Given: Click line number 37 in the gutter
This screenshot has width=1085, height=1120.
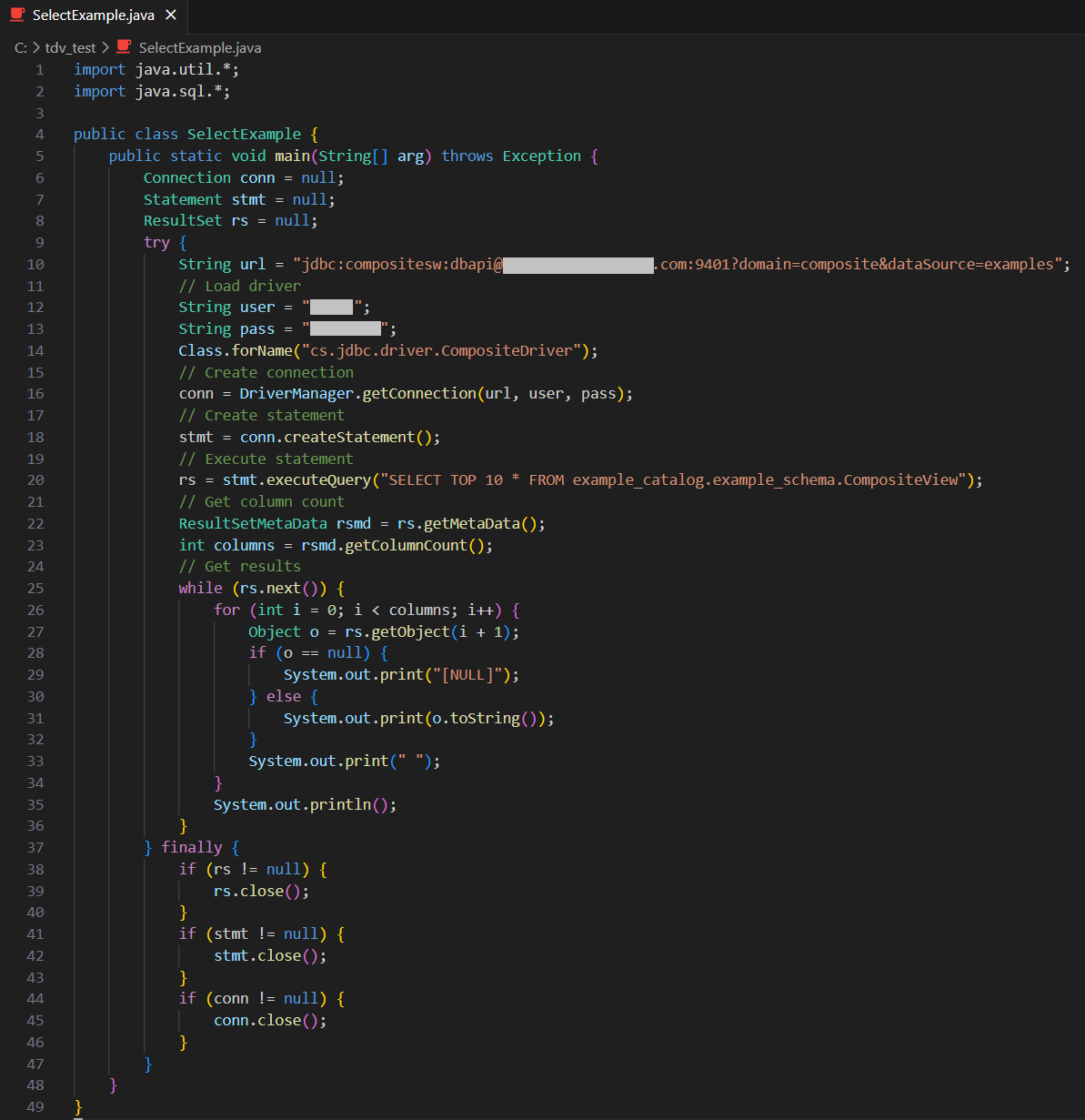Looking at the screenshot, I should (35, 848).
